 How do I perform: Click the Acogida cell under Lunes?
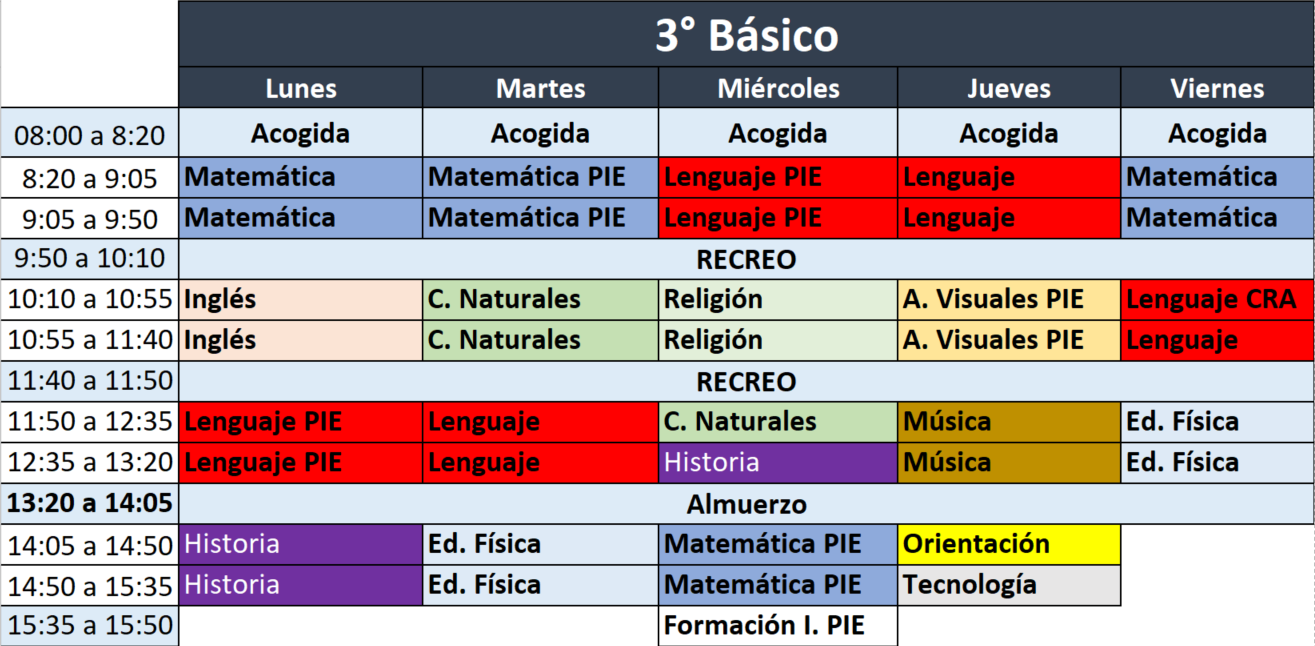pos(301,134)
